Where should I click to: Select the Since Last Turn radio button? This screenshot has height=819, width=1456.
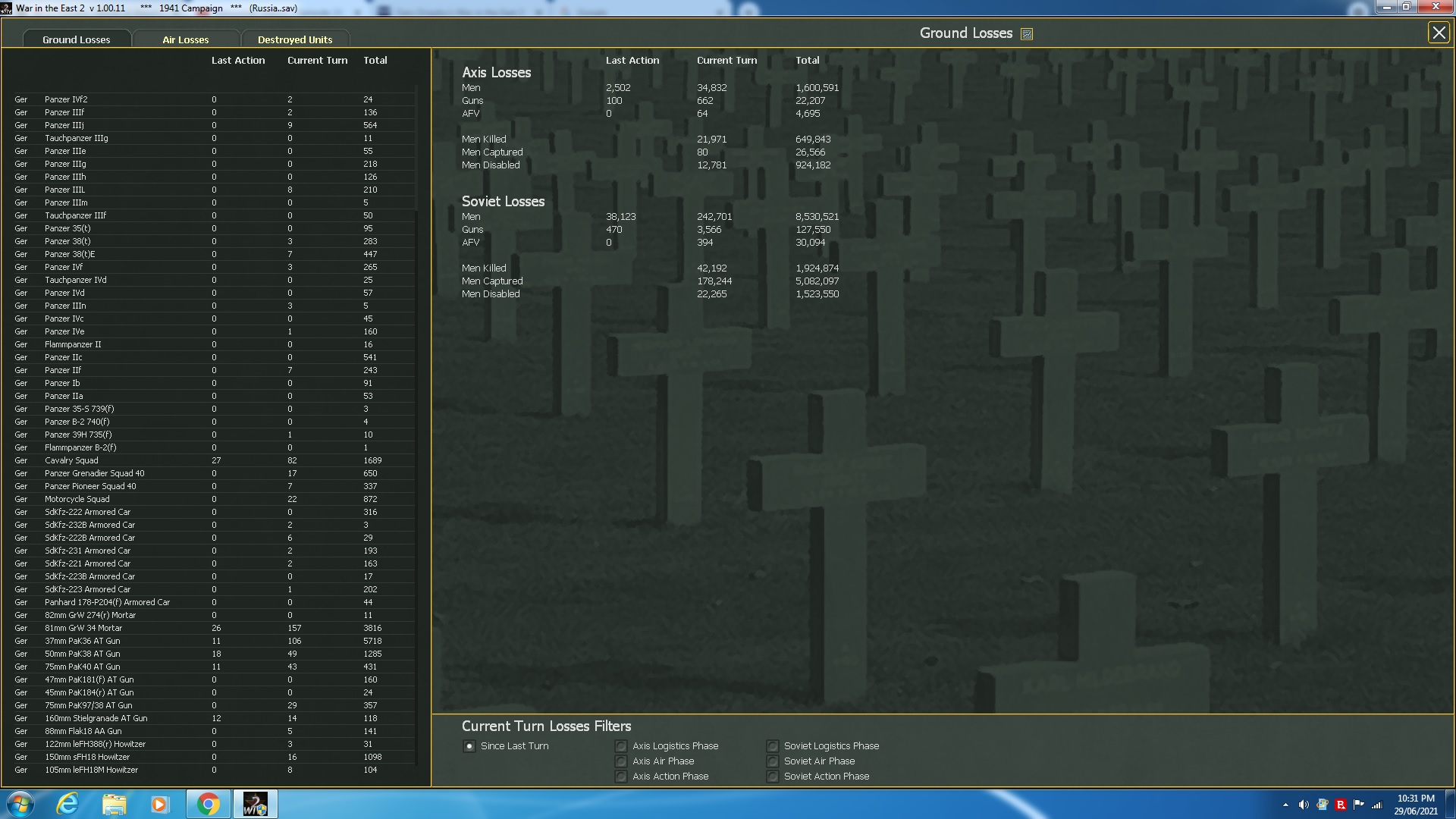(469, 745)
